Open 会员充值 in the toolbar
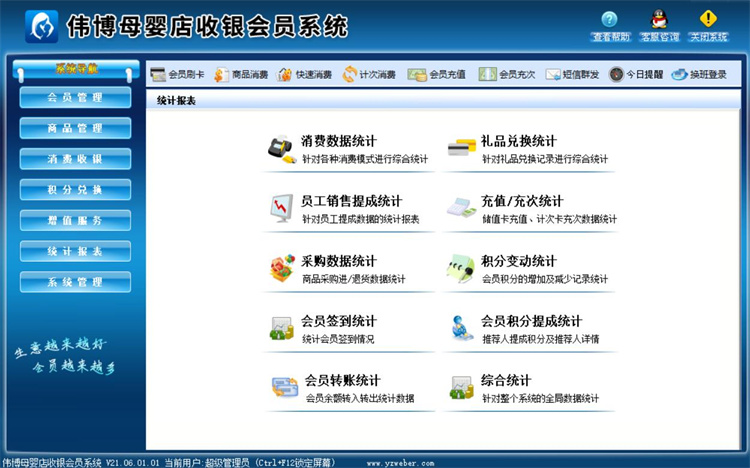 click(x=436, y=75)
